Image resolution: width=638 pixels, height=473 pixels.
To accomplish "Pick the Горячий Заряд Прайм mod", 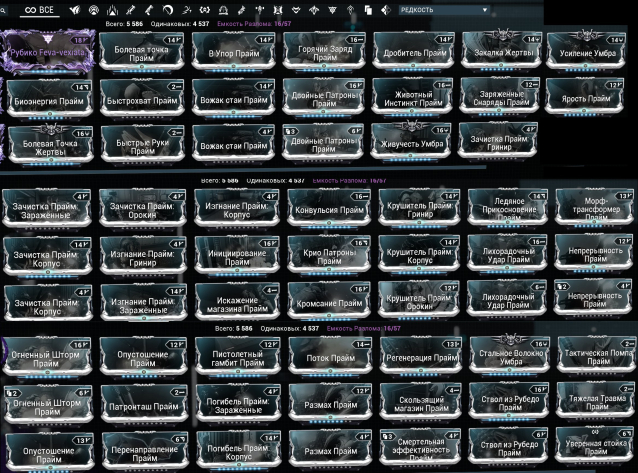I will point(324,52).
